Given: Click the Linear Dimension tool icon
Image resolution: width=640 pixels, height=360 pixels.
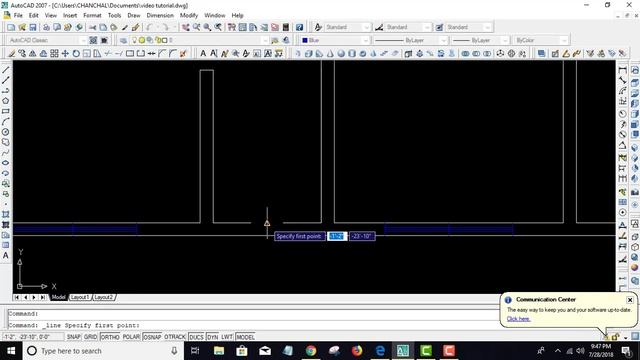Looking at the screenshot, I should [622, 70].
